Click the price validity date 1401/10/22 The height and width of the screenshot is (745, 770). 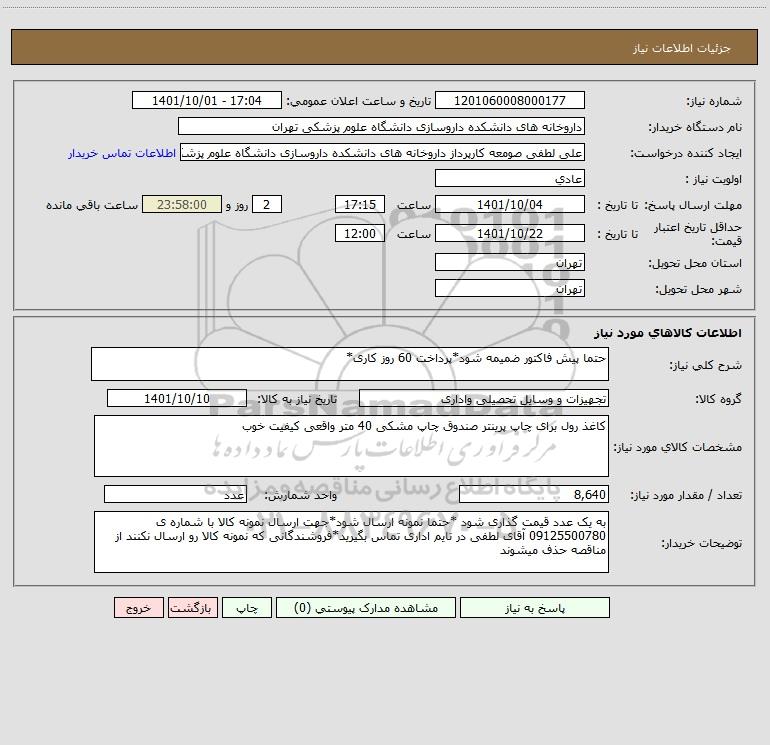pos(510,233)
